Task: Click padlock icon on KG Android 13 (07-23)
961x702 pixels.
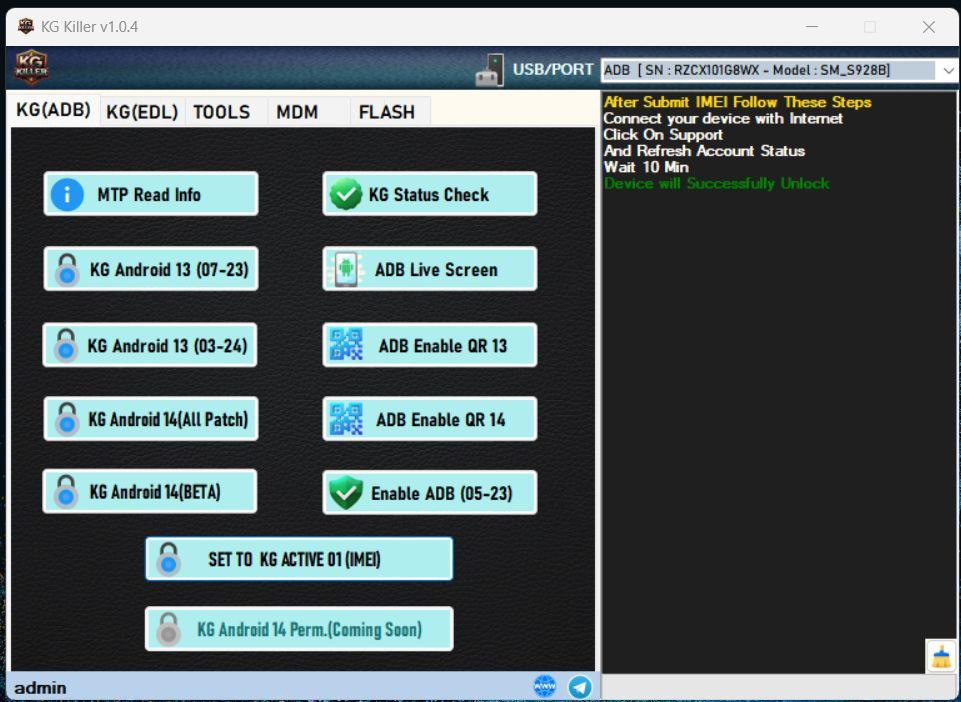Action: (x=67, y=270)
